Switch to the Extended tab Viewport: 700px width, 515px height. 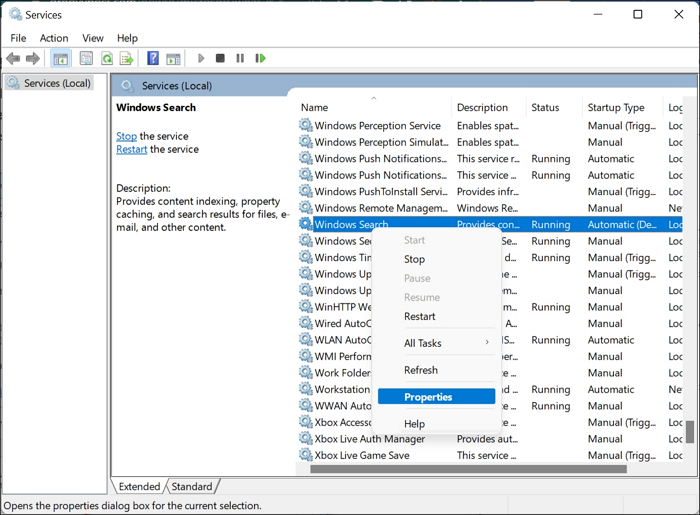[x=139, y=486]
